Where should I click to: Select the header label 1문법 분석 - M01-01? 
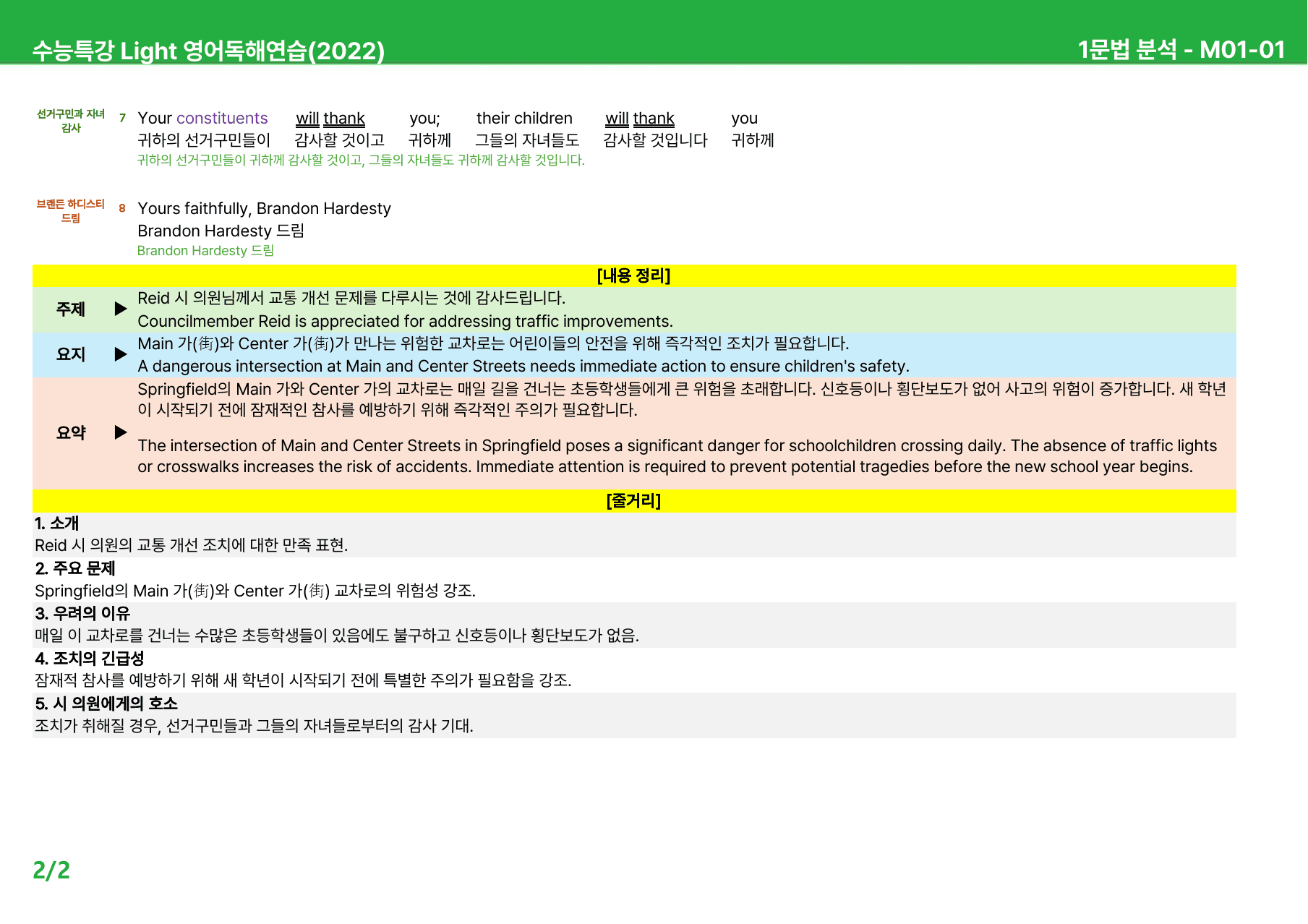tap(1181, 49)
